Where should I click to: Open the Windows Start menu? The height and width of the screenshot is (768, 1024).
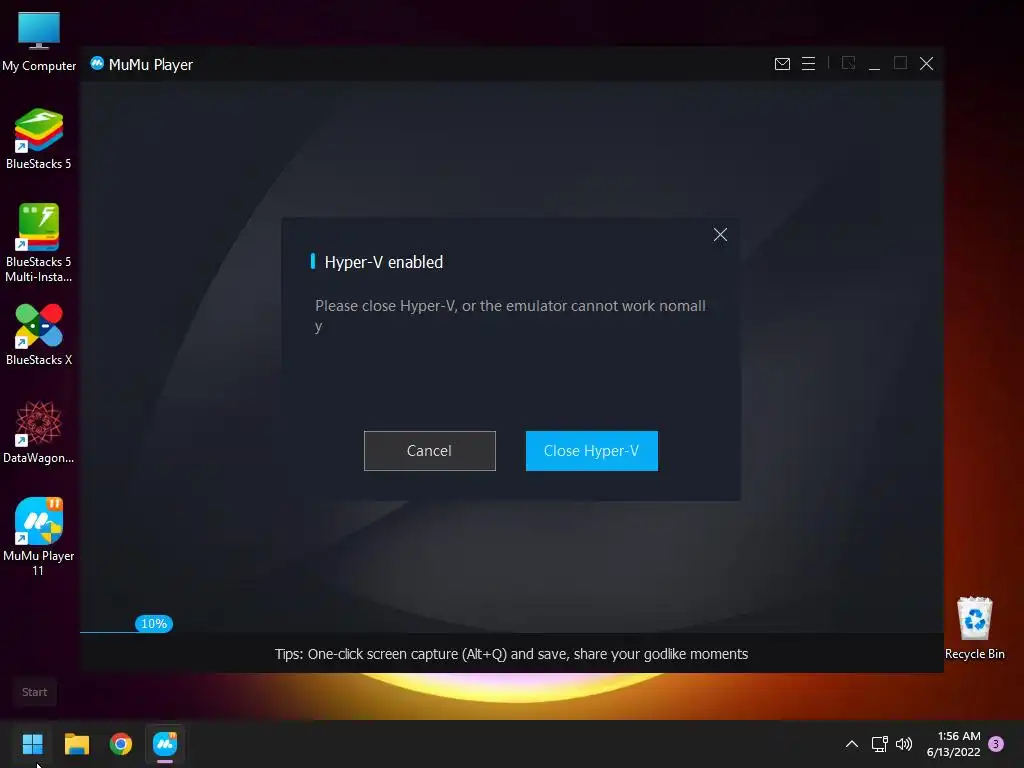[33, 744]
